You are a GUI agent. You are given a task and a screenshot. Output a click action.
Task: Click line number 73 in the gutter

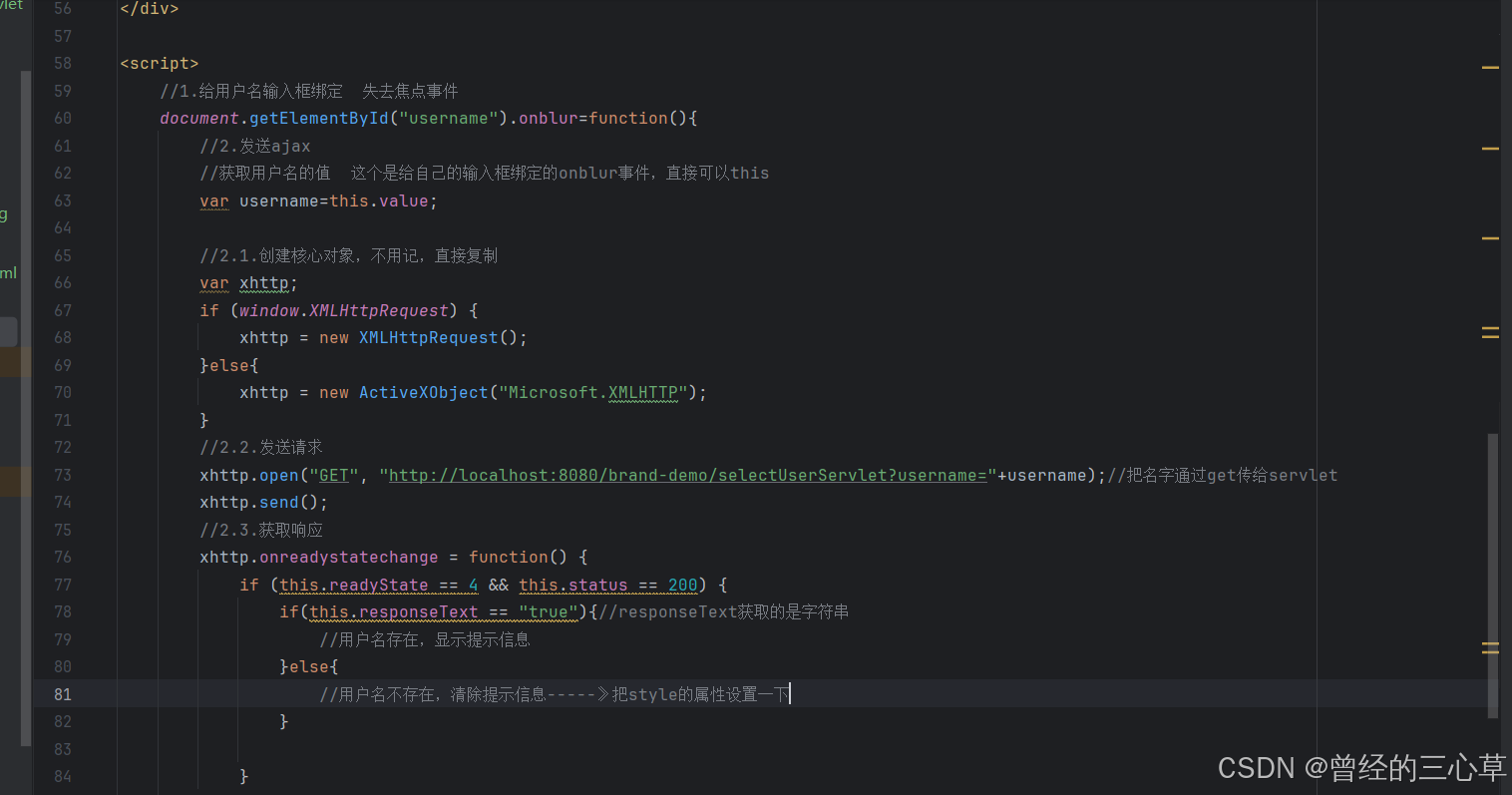pyautogui.click(x=63, y=475)
